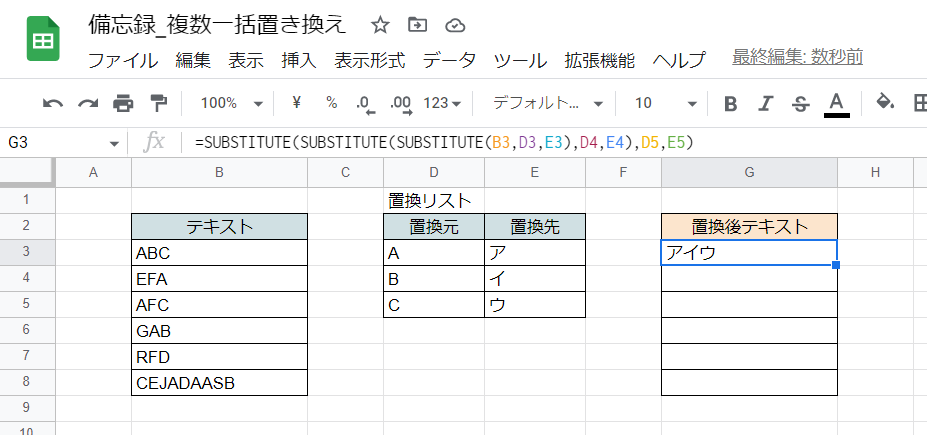The image size is (927, 435).
Task: Undo the last action
Action: (x=53, y=103)
